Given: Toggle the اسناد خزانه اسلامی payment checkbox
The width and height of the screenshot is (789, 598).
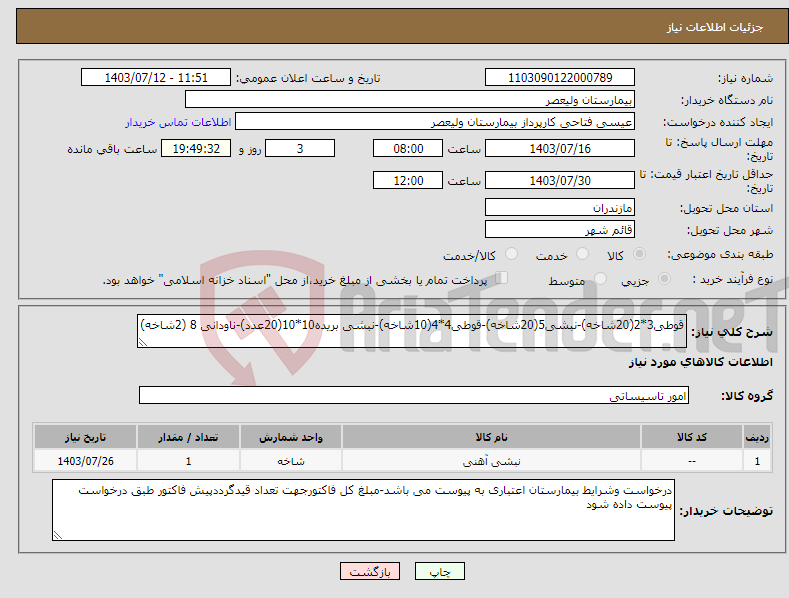Looking at the screenshot, I should (501, 278).
